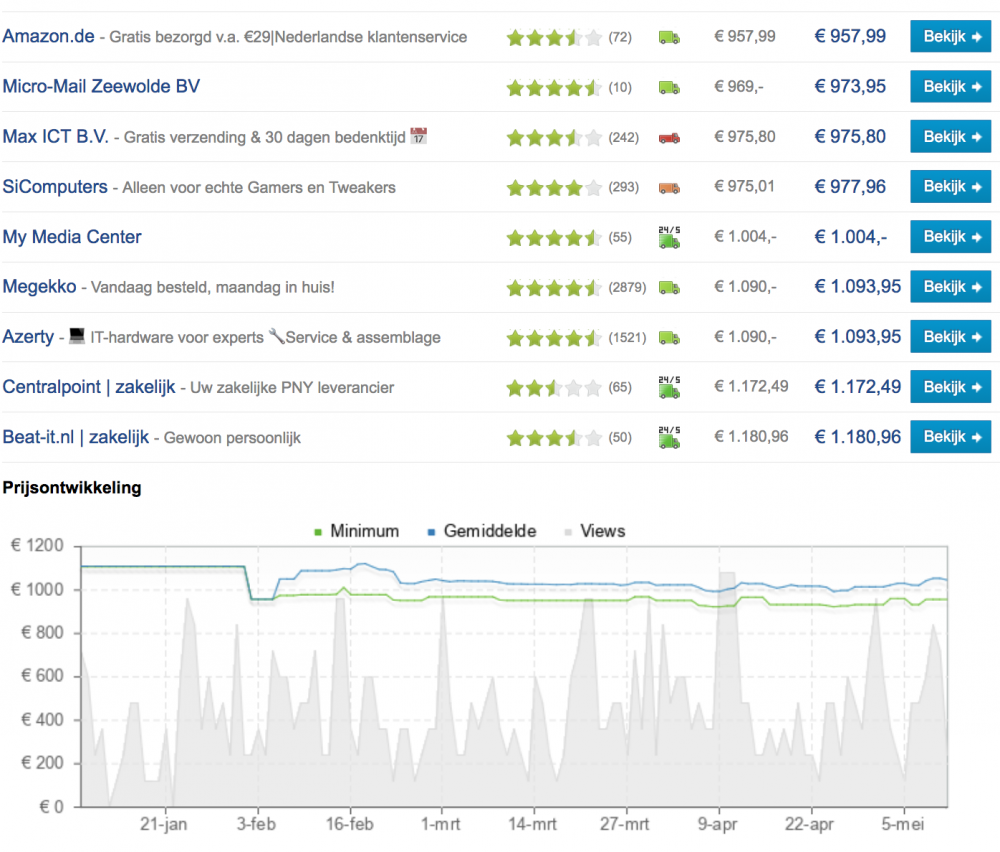
Task: Toggle the Views series in chart legend
Action: tap(595, 531)
